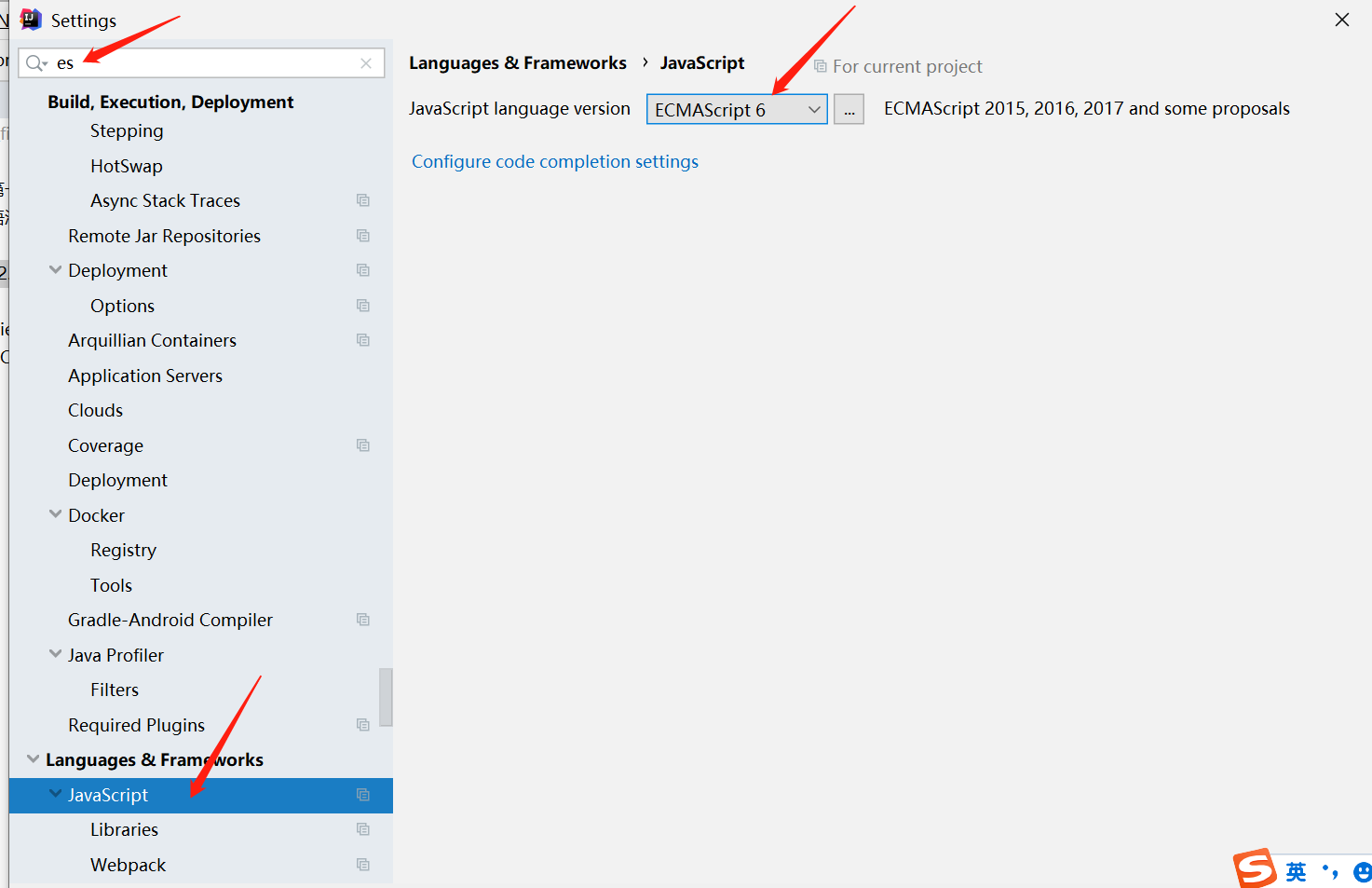
Task: Select Java Profiler settings page
Action: pos(115,655)
